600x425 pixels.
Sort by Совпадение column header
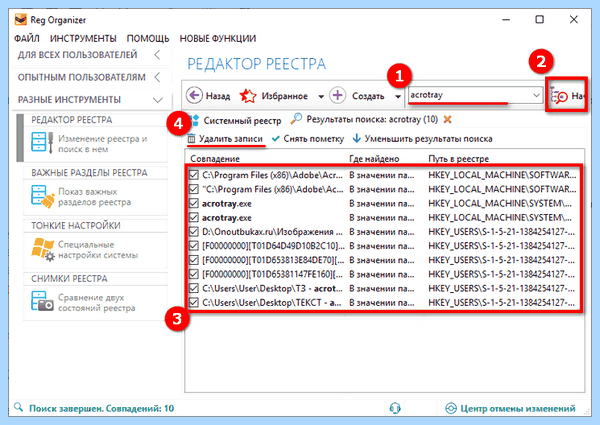click(215, 159)
